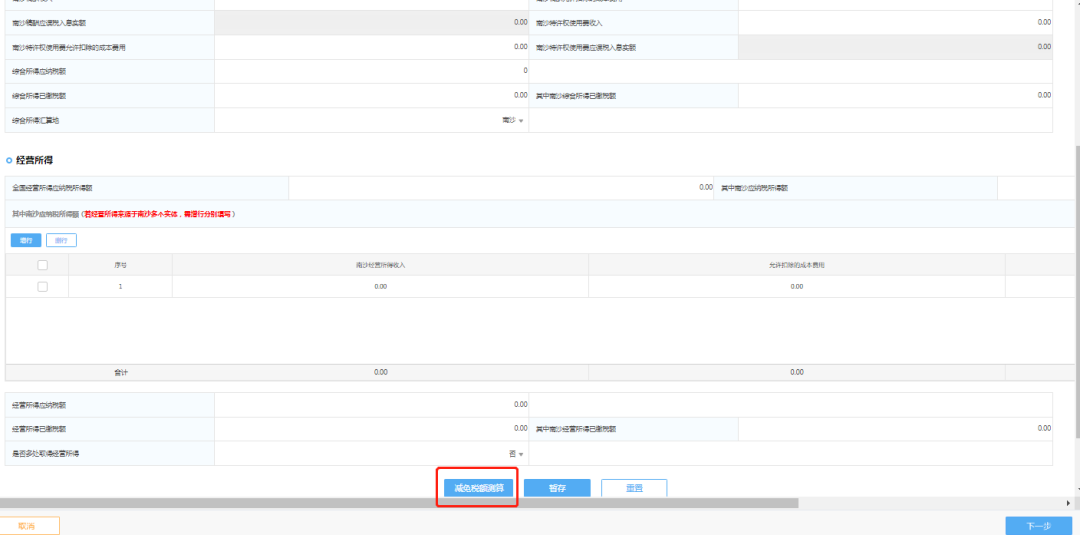Toggle the table header select-all checkbox
Screen dimensions: 1080x535
click(x=43, y=265)
